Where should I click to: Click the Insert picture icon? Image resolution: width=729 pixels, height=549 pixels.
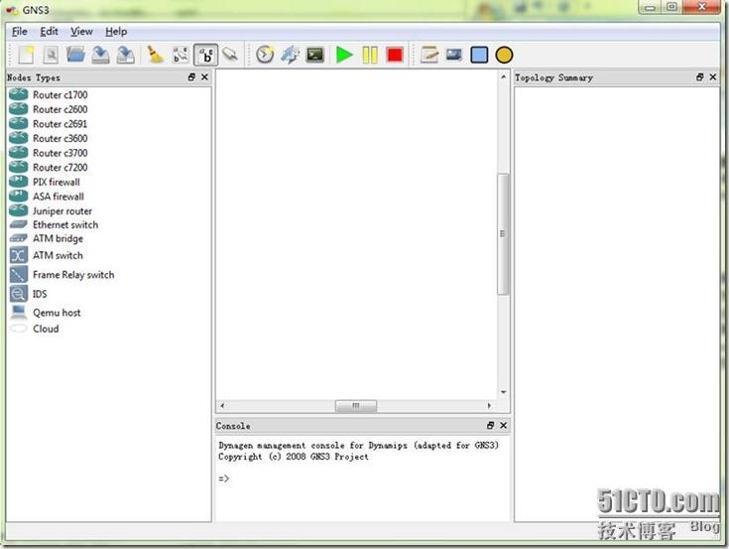[x=454, y=54]
